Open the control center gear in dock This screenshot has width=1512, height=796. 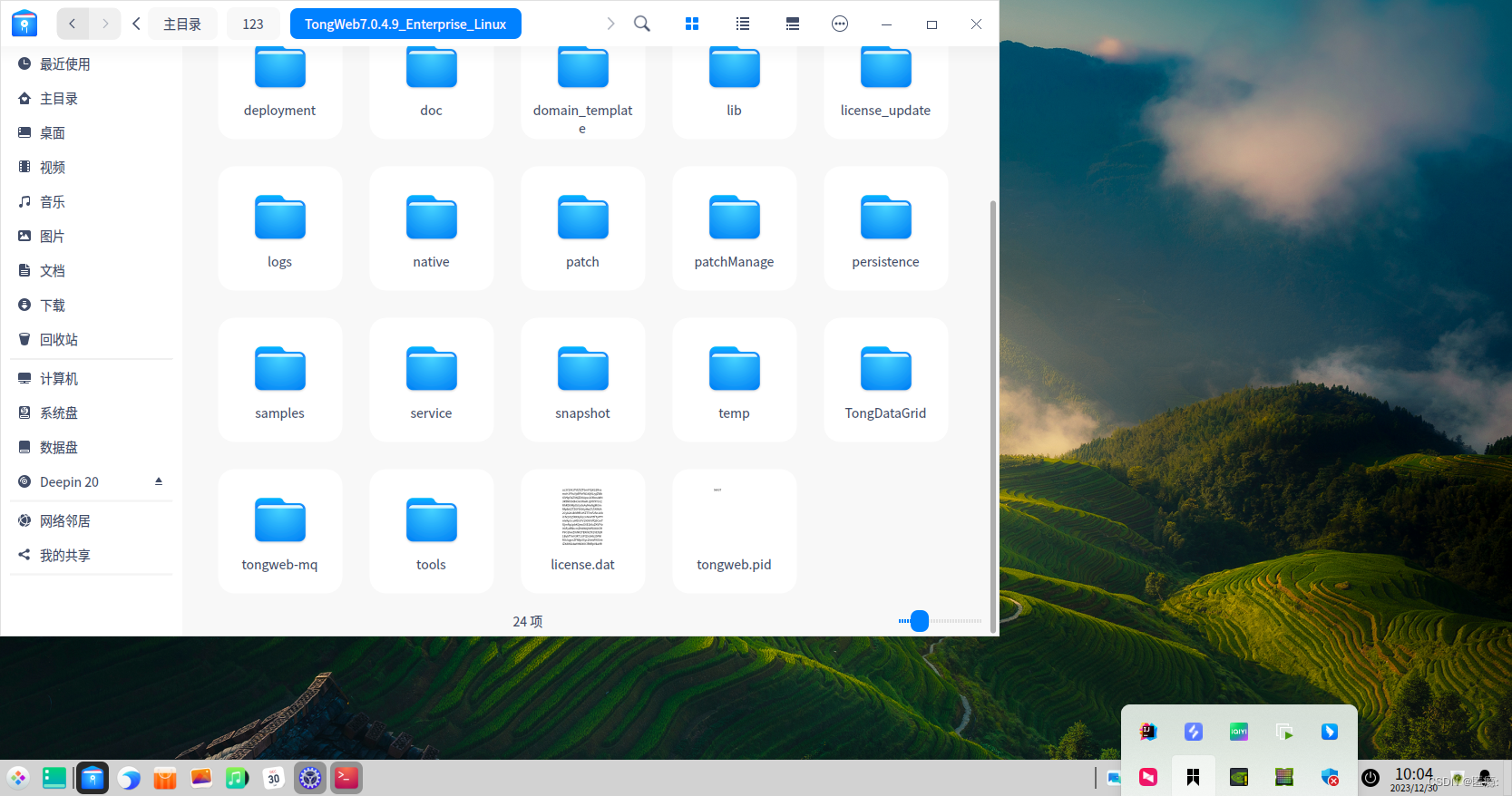(310, 778)
